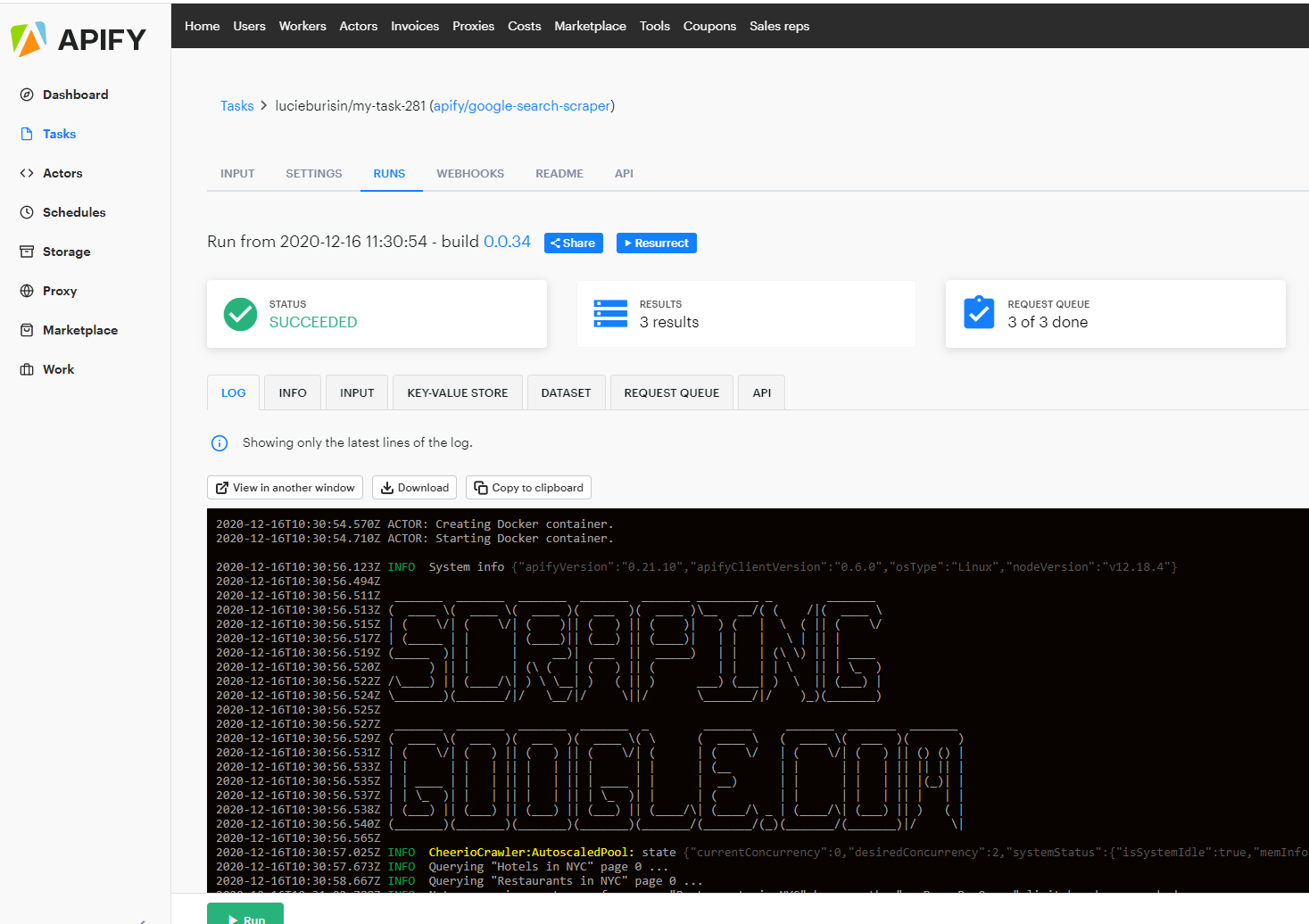1309x924 pixels.
Task: Open Proxies in the top navigation
Action: pyautogui.click(x=473, y=26)
